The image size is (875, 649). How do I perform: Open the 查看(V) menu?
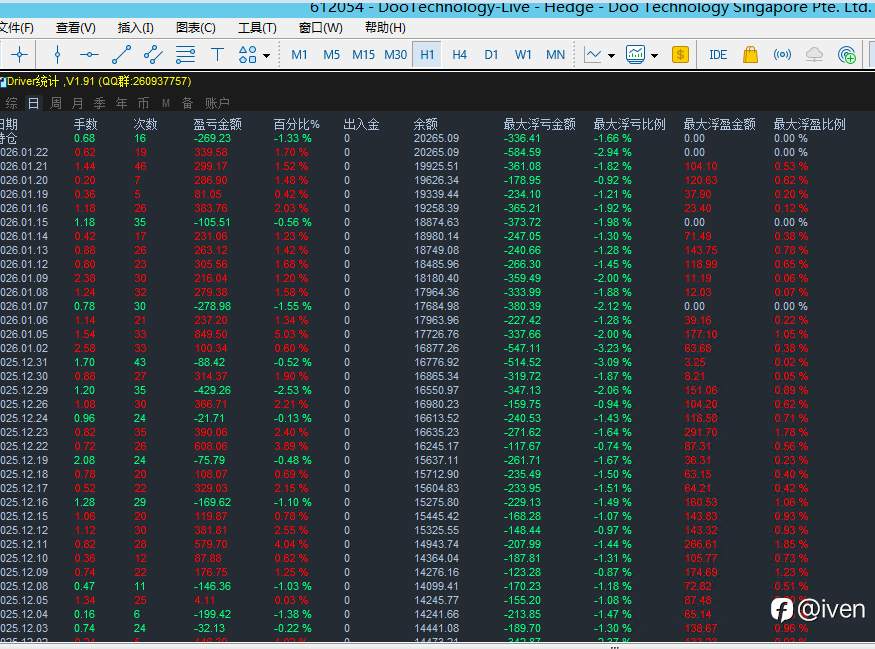coord(76,28)
